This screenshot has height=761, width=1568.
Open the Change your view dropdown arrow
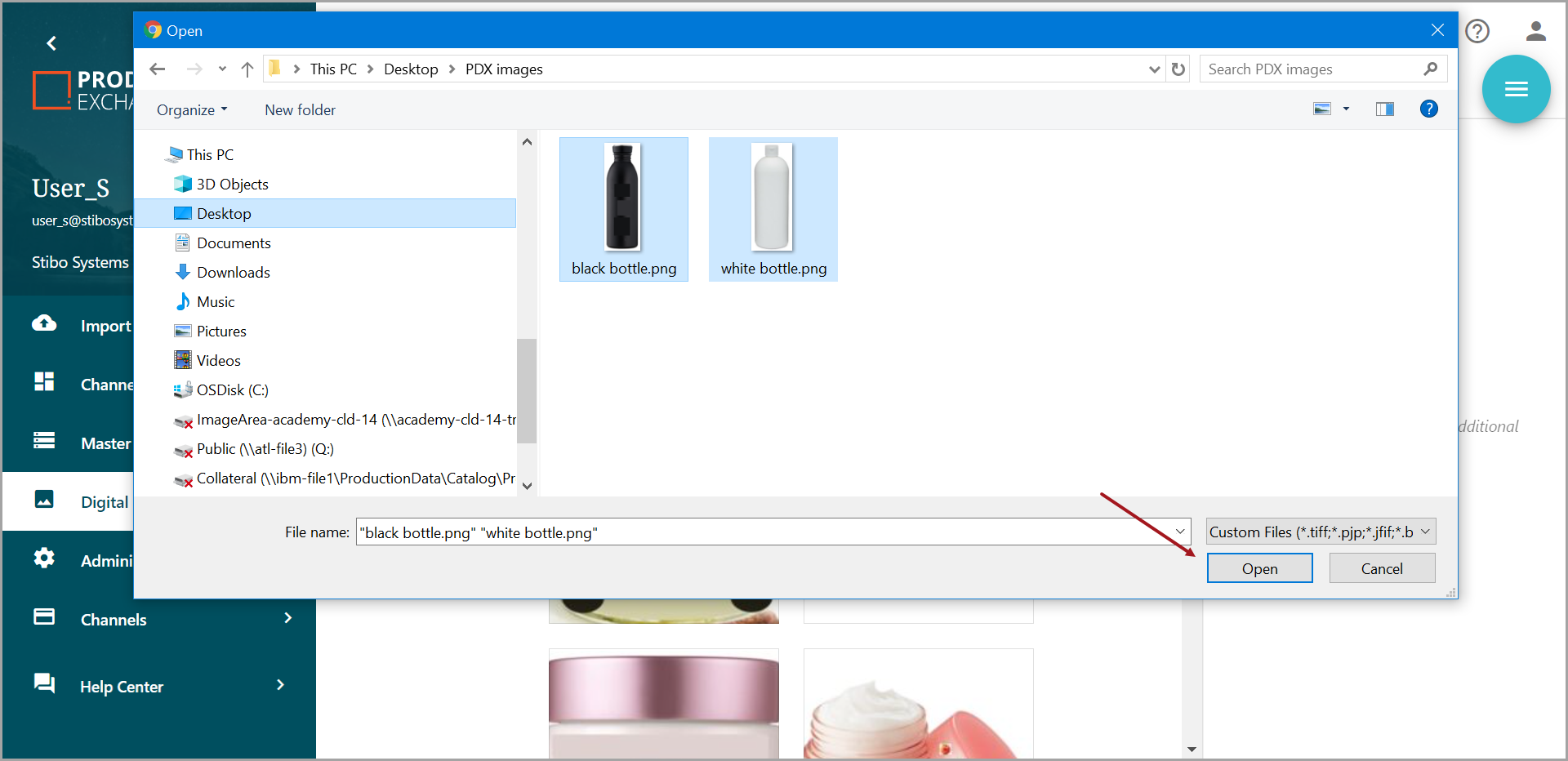(x=1346, y=109)
